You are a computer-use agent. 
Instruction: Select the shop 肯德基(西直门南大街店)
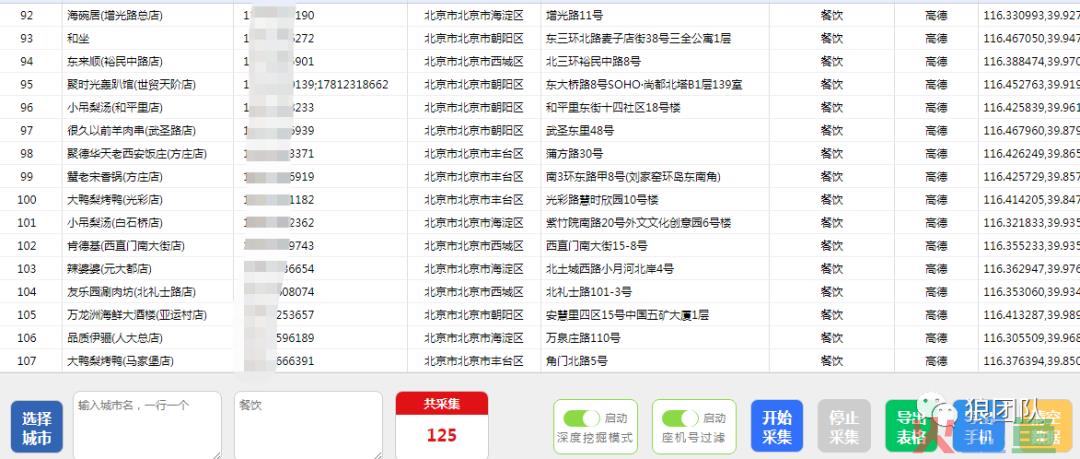(x=125, y=246)
